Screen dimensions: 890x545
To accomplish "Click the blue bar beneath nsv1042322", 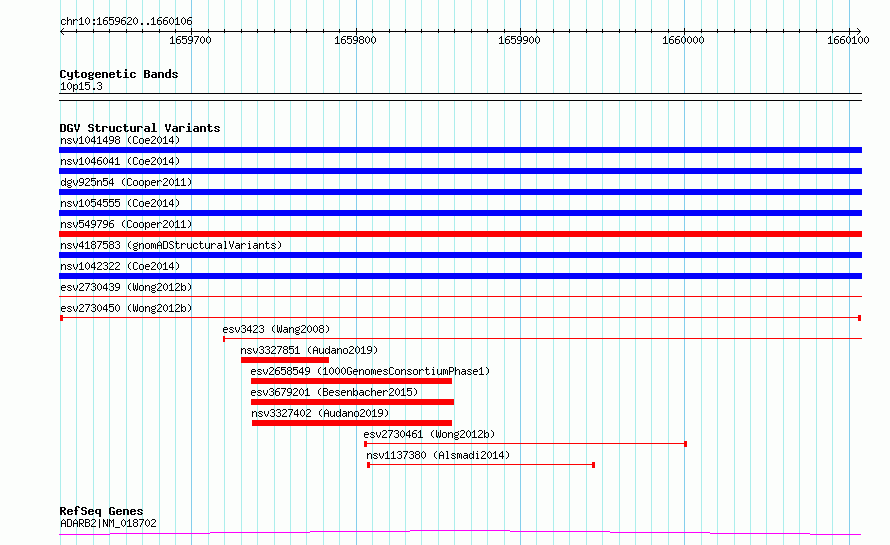I will [460, 276].
